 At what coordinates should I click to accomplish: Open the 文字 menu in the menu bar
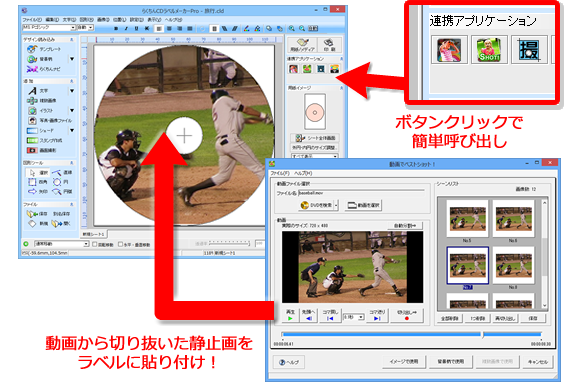click(x=69, y=19)
